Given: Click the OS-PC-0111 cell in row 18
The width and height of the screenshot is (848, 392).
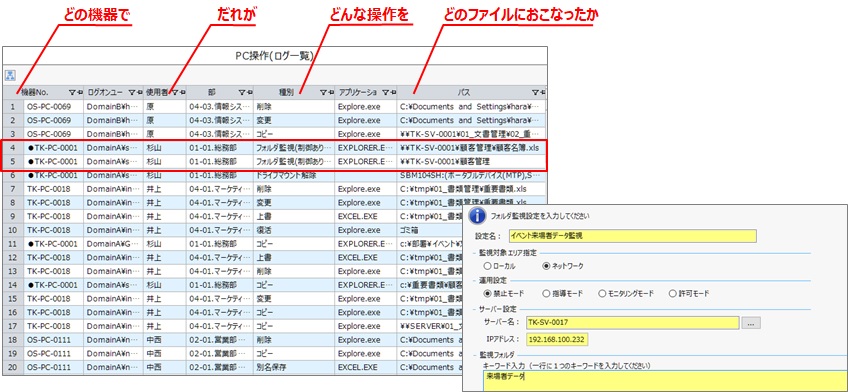Looking at the screenshot, I should click(x=54, y=340).
